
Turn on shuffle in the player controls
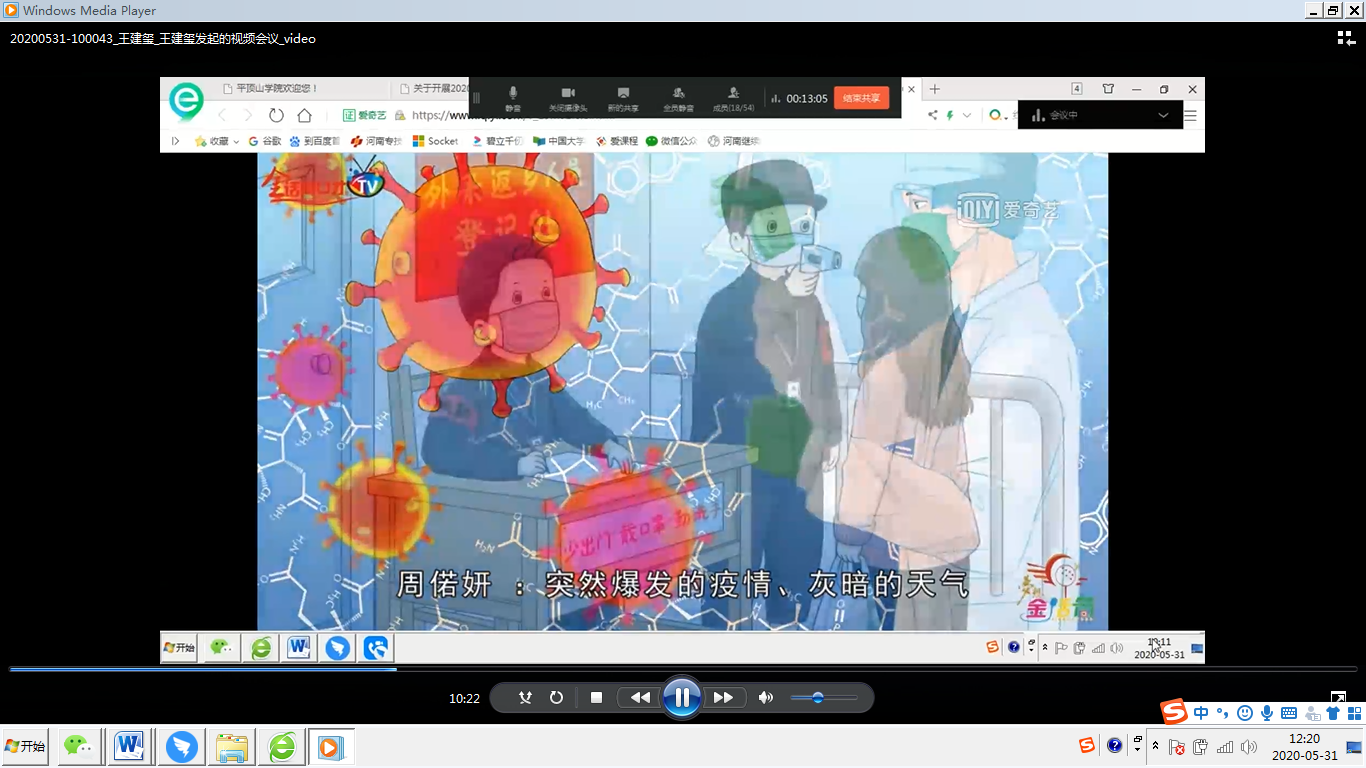pos(525,698)
